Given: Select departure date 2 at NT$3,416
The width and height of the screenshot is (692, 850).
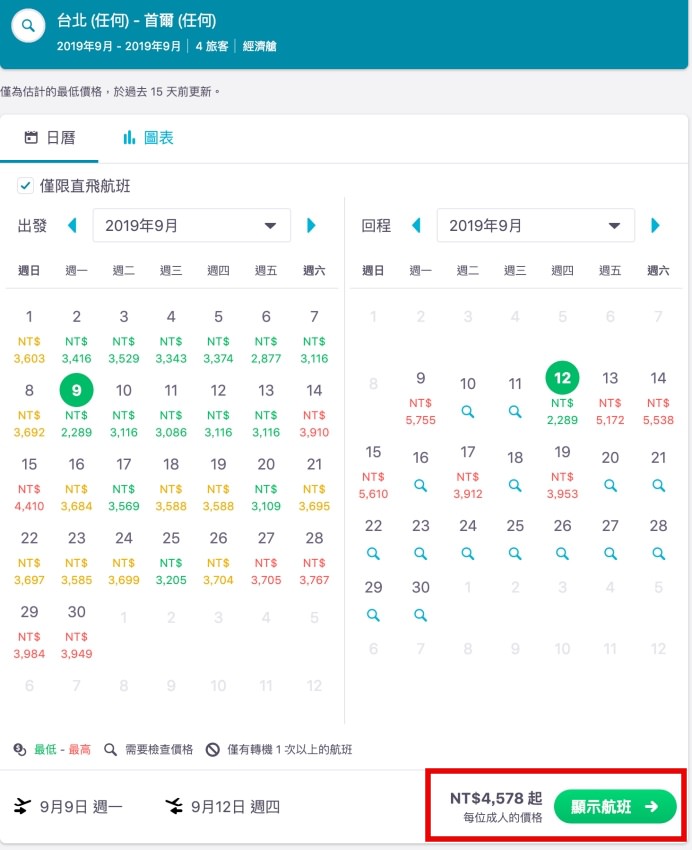Looking at the screenshot, I should 76,336.
